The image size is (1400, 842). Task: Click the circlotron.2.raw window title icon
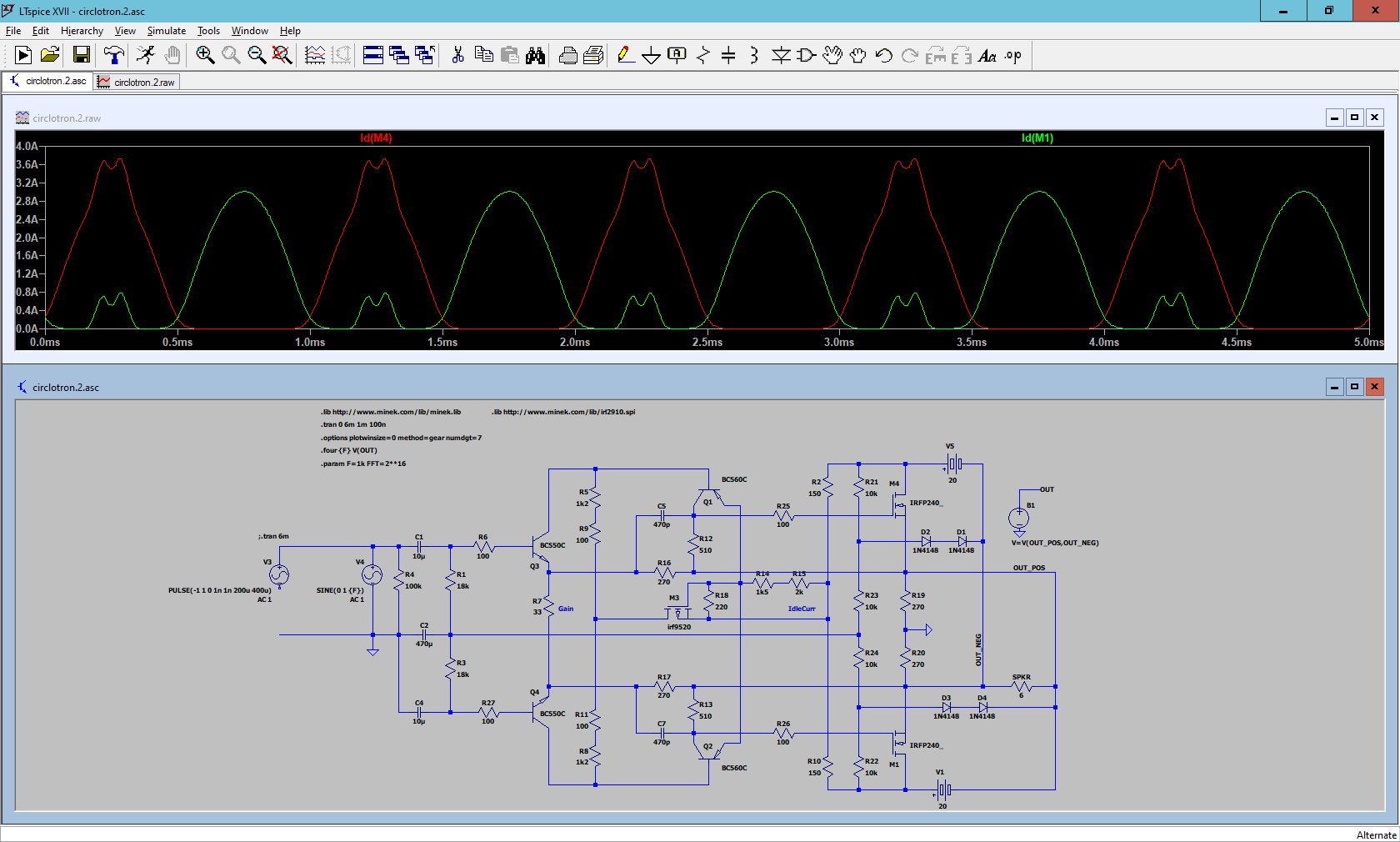pyautogui.click(x=22, y=118)
